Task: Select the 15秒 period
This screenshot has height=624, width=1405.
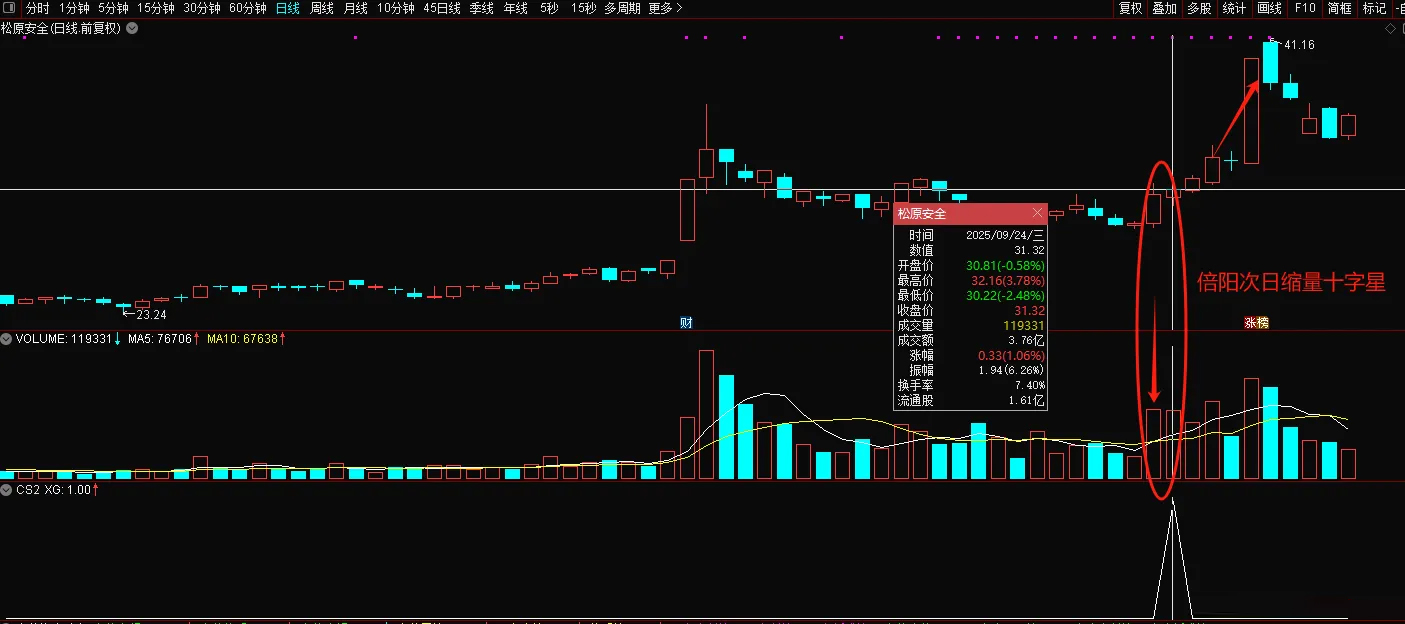Action: tap(584, 8)
